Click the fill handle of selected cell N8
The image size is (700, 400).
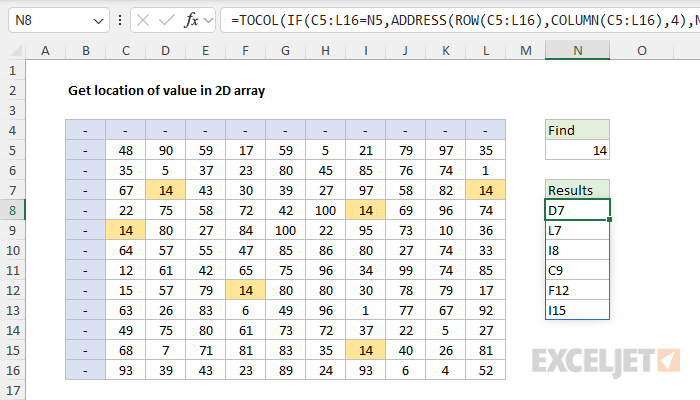point(609,220)
